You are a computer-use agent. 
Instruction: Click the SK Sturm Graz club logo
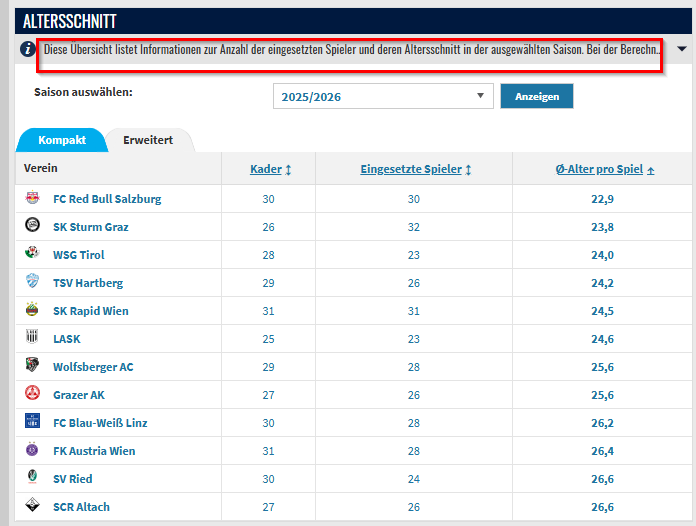point(32,226)
